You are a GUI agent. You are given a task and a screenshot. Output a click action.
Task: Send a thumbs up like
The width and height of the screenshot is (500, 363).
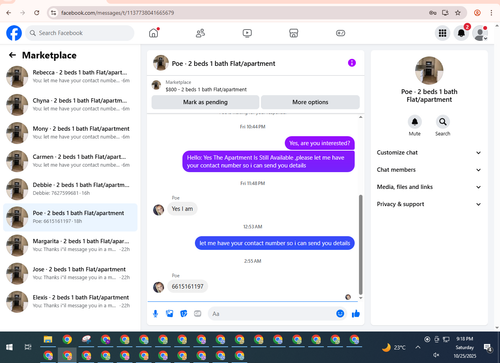(x=356, y=313)
